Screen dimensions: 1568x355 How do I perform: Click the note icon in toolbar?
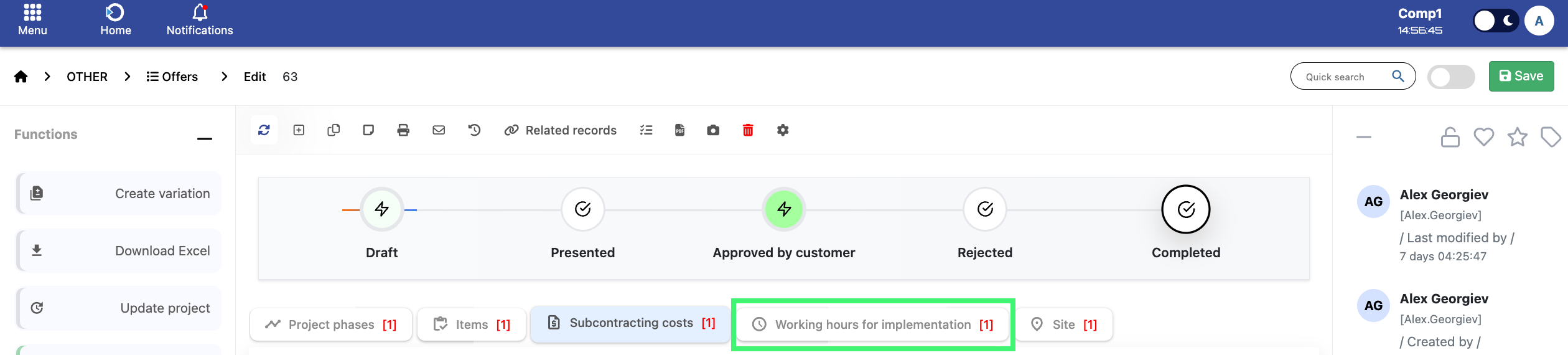[x=368, y=130]
